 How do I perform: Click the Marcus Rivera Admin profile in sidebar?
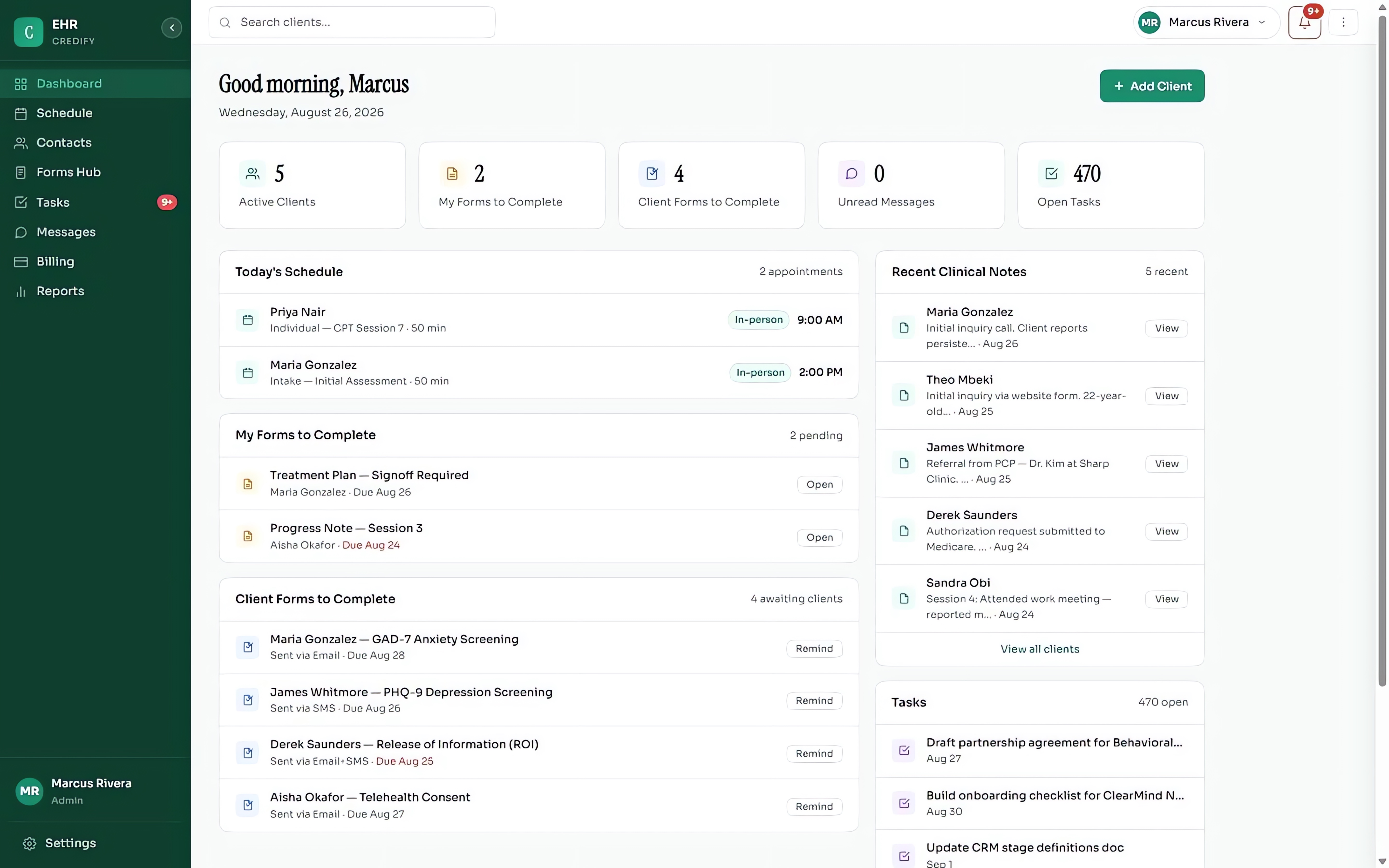click(95, 791)
